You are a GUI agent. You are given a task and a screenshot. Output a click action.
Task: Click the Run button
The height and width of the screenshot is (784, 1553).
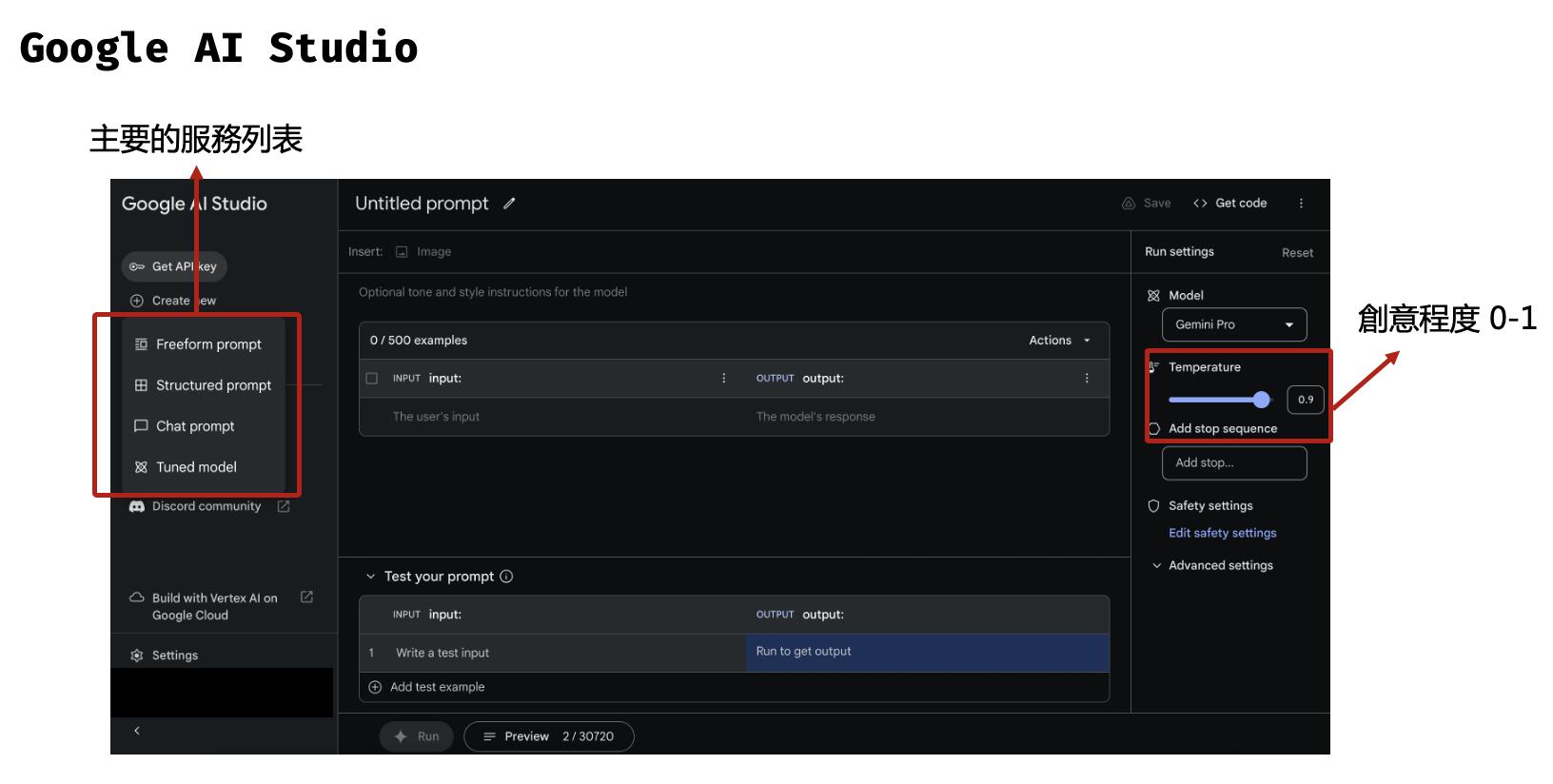(417, 736)
